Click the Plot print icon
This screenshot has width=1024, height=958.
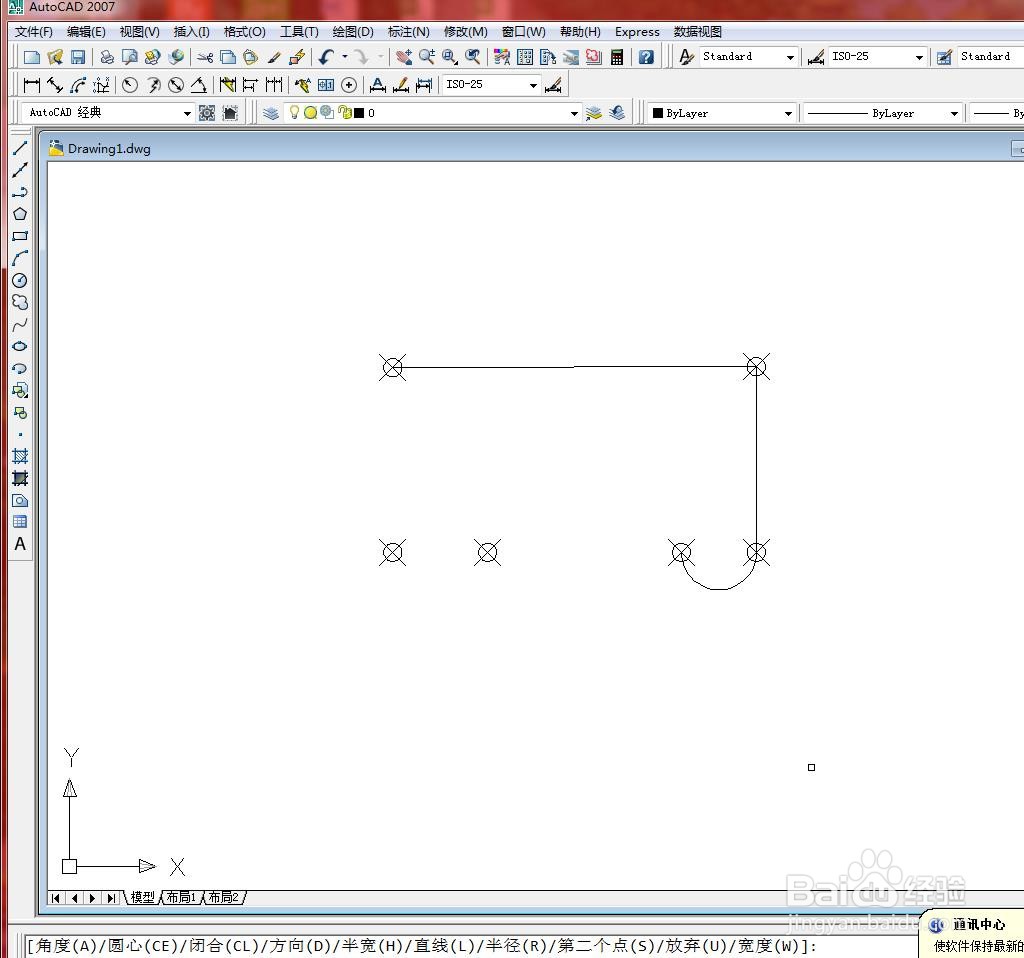click(107, 57)
